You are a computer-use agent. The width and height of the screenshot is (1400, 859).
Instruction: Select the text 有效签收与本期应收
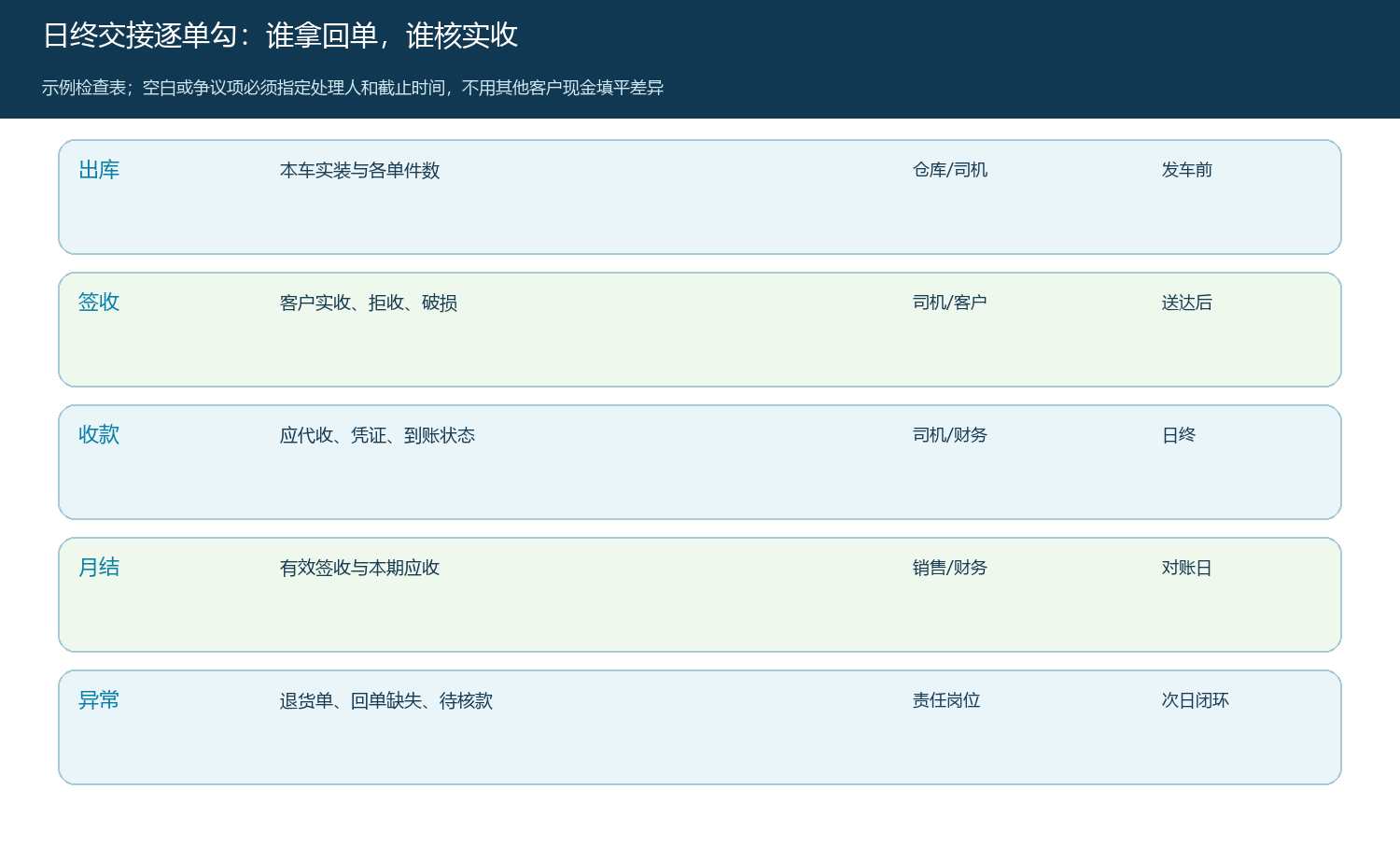[x=359, y=568]
